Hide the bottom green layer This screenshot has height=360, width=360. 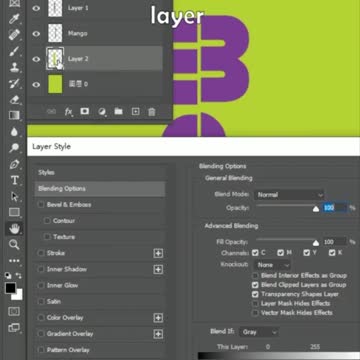pyautogui.click(x=36, y=85)
